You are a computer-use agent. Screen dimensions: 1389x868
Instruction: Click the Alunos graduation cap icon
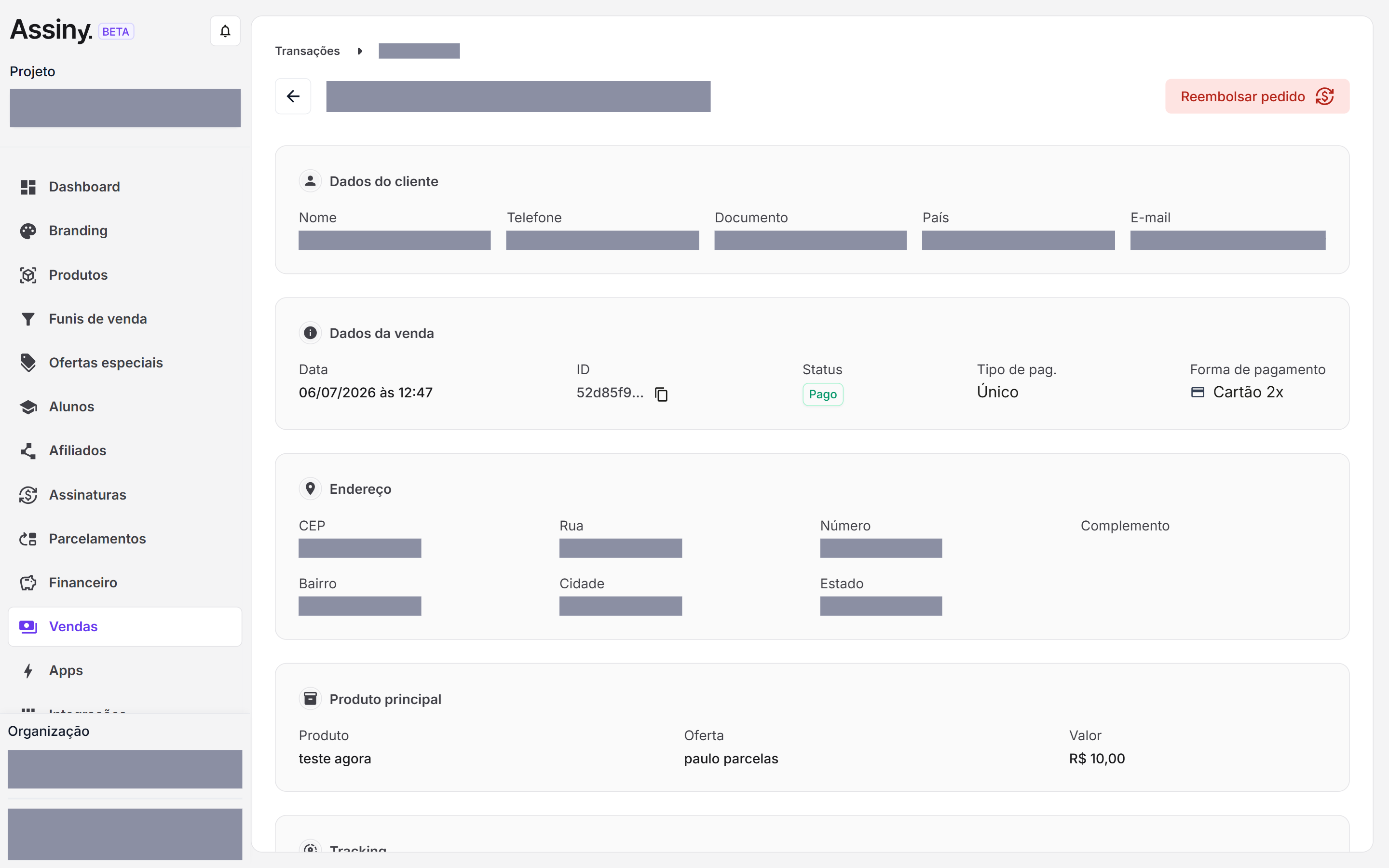tap(28, 407)
